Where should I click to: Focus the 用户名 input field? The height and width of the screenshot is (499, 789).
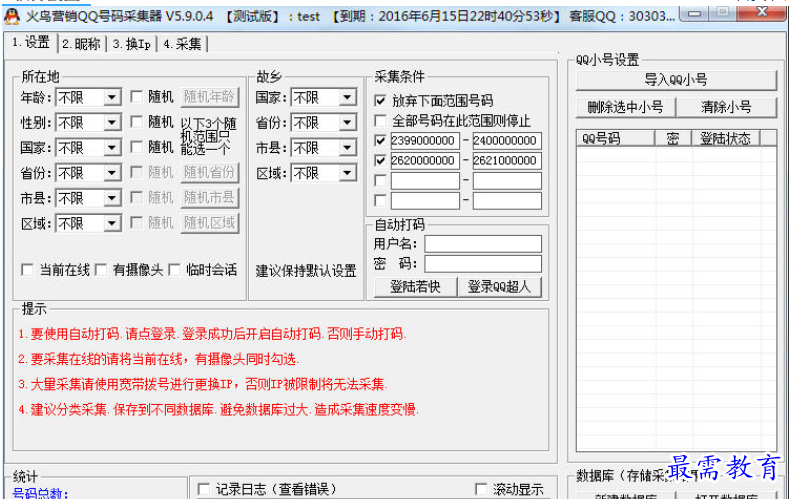(483, 244)
